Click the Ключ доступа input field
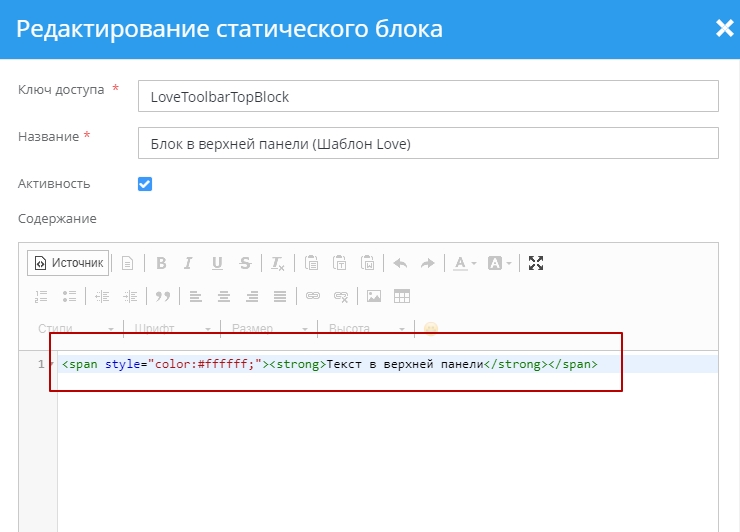Screen dimensions: 740x532 click(x=428, y=96)
